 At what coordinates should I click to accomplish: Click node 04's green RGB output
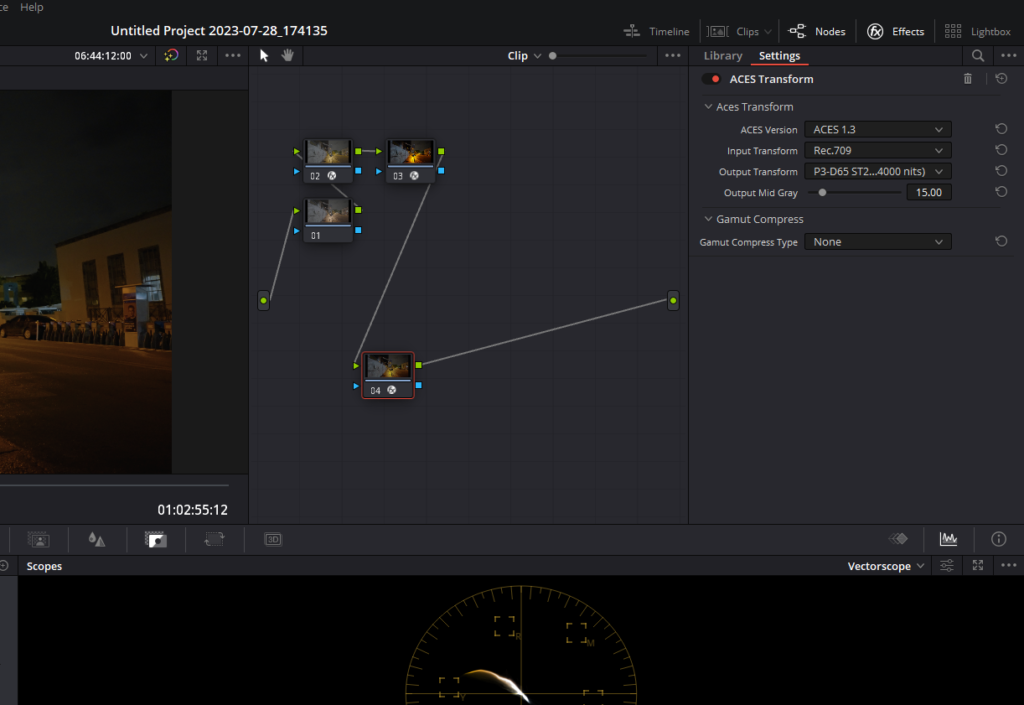tap(419, 365)
